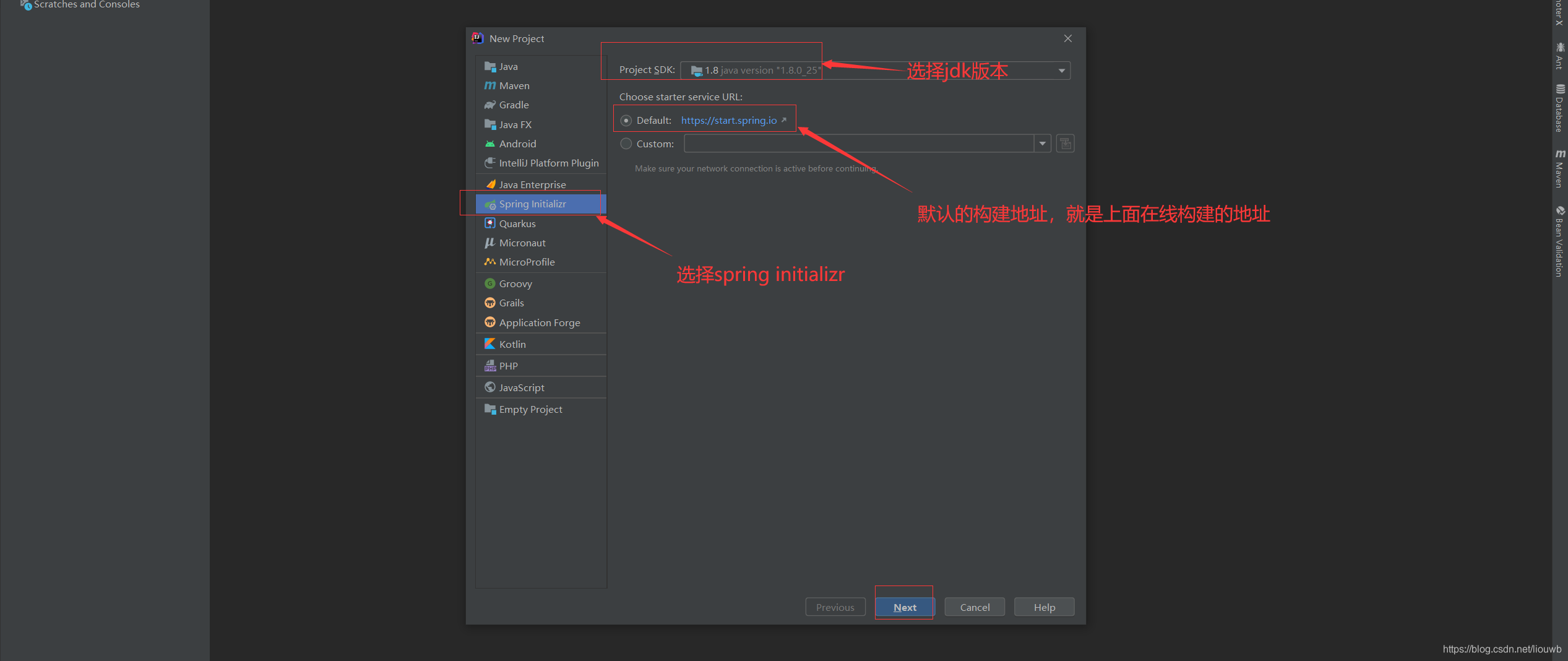Select the Custom starter URL radio button
This screenshot has width=1568, height=661.
click(x=626, y=144)
